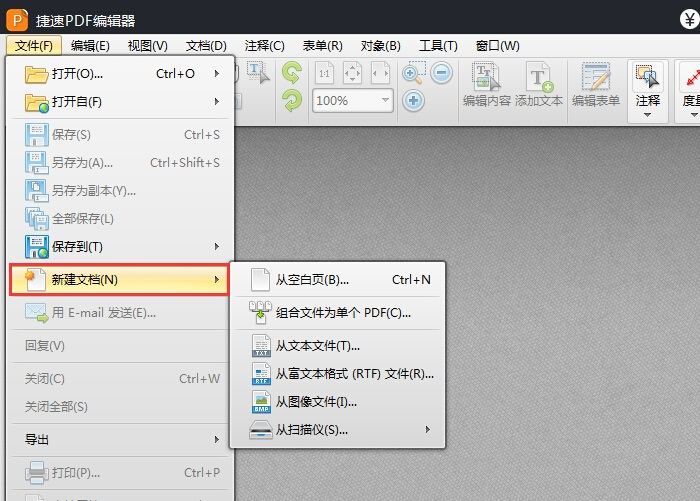Click the TXT icon for 从文本文件(T)...

coord(261,346)
